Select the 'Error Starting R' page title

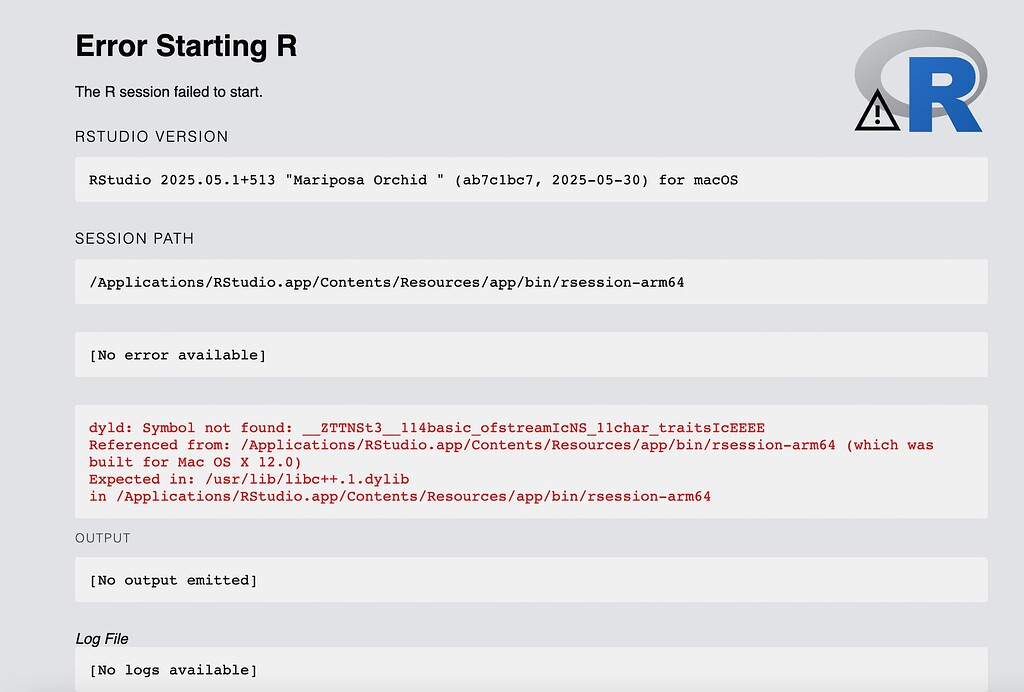pyautogui.click(x=185, y=46)
